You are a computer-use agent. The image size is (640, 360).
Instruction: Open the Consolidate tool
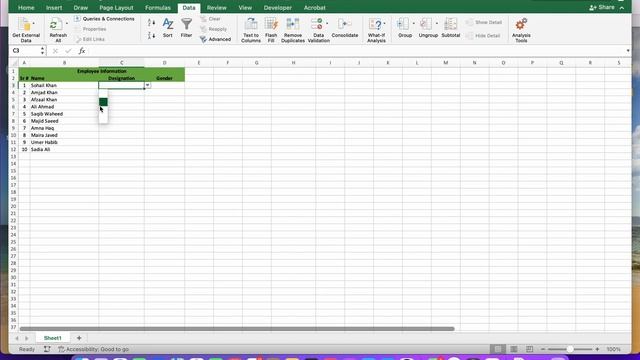(x=344, y=27)
